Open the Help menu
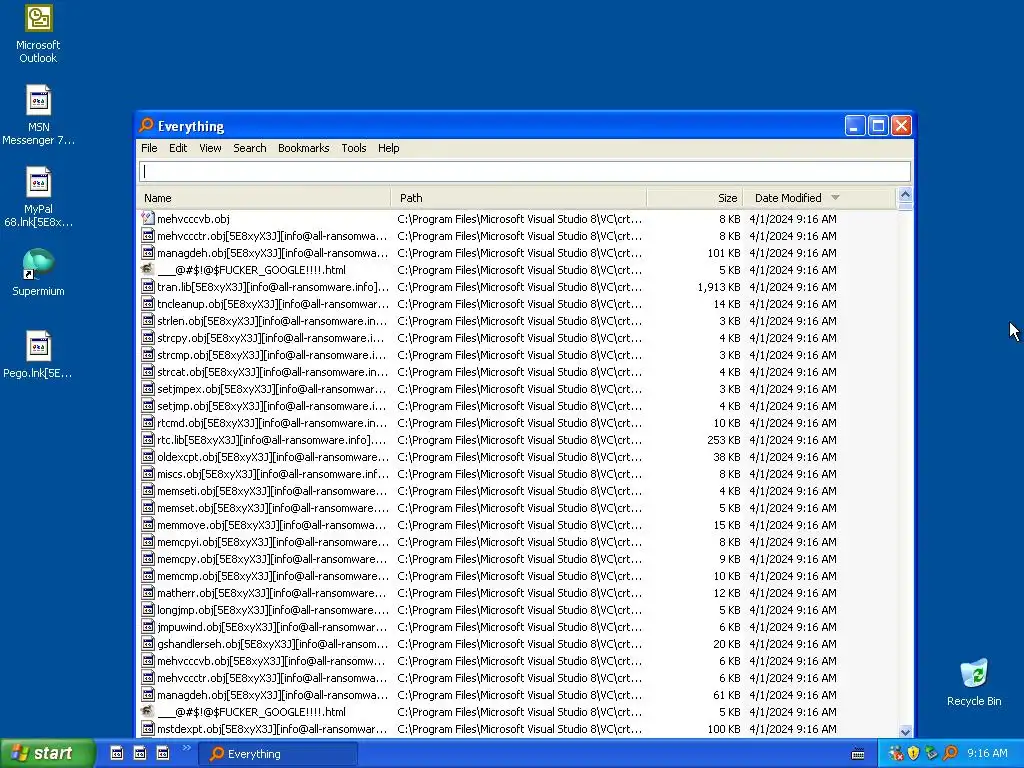Viewport: 1024px width, 768px height. [x=388, y=148]
